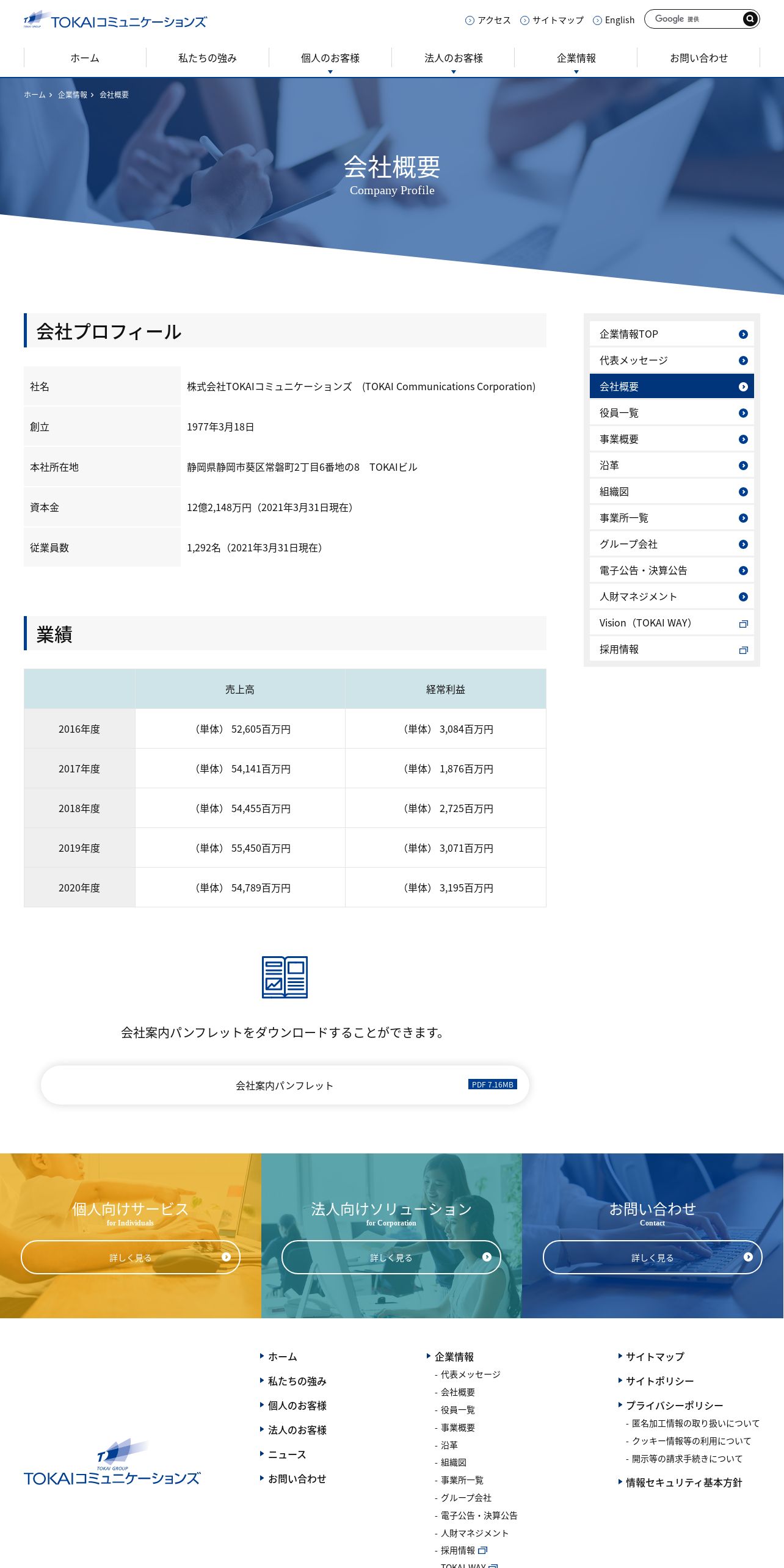Viewport: 784px width, 1568px height.
Task: Click the arrow icon beside 代表メッセージ
Action: [743, 360]
